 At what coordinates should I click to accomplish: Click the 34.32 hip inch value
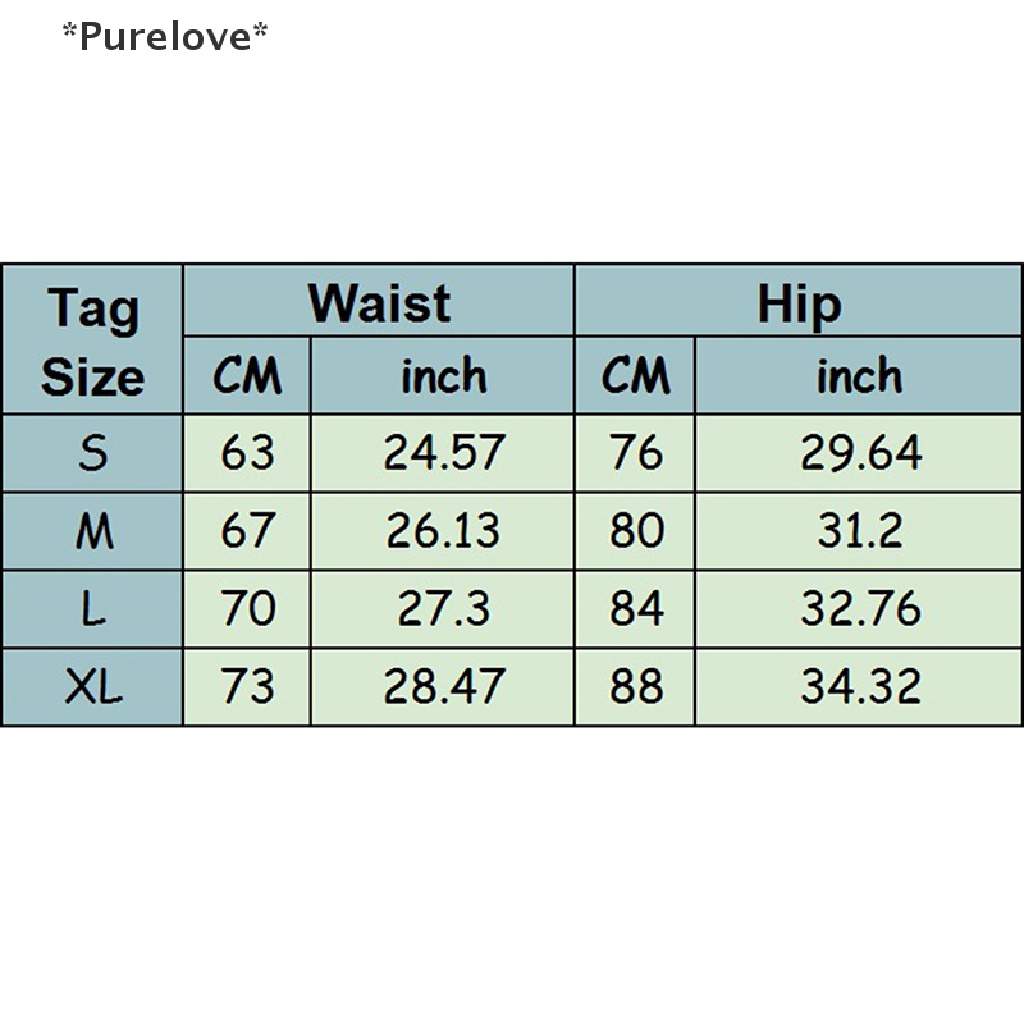coord(859,687)
